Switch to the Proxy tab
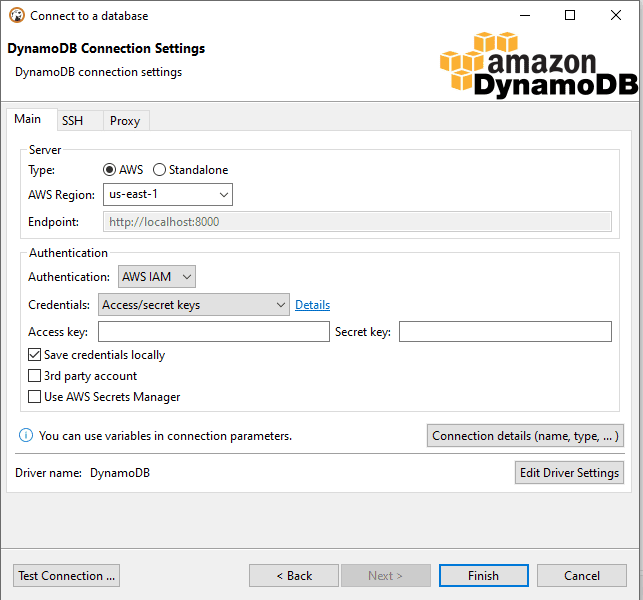This screenshot has width=643, height=600. pos(125,121)
